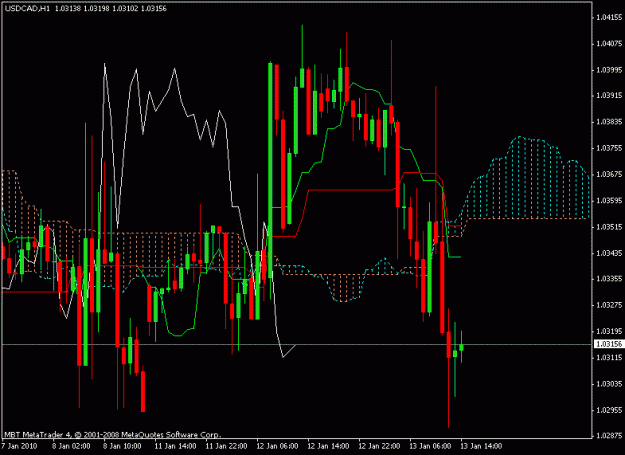Select the 8 Jan 02:00 time label
Viewport: 625px width, 455px height.
pyautogui.click(x=71, y=446)
